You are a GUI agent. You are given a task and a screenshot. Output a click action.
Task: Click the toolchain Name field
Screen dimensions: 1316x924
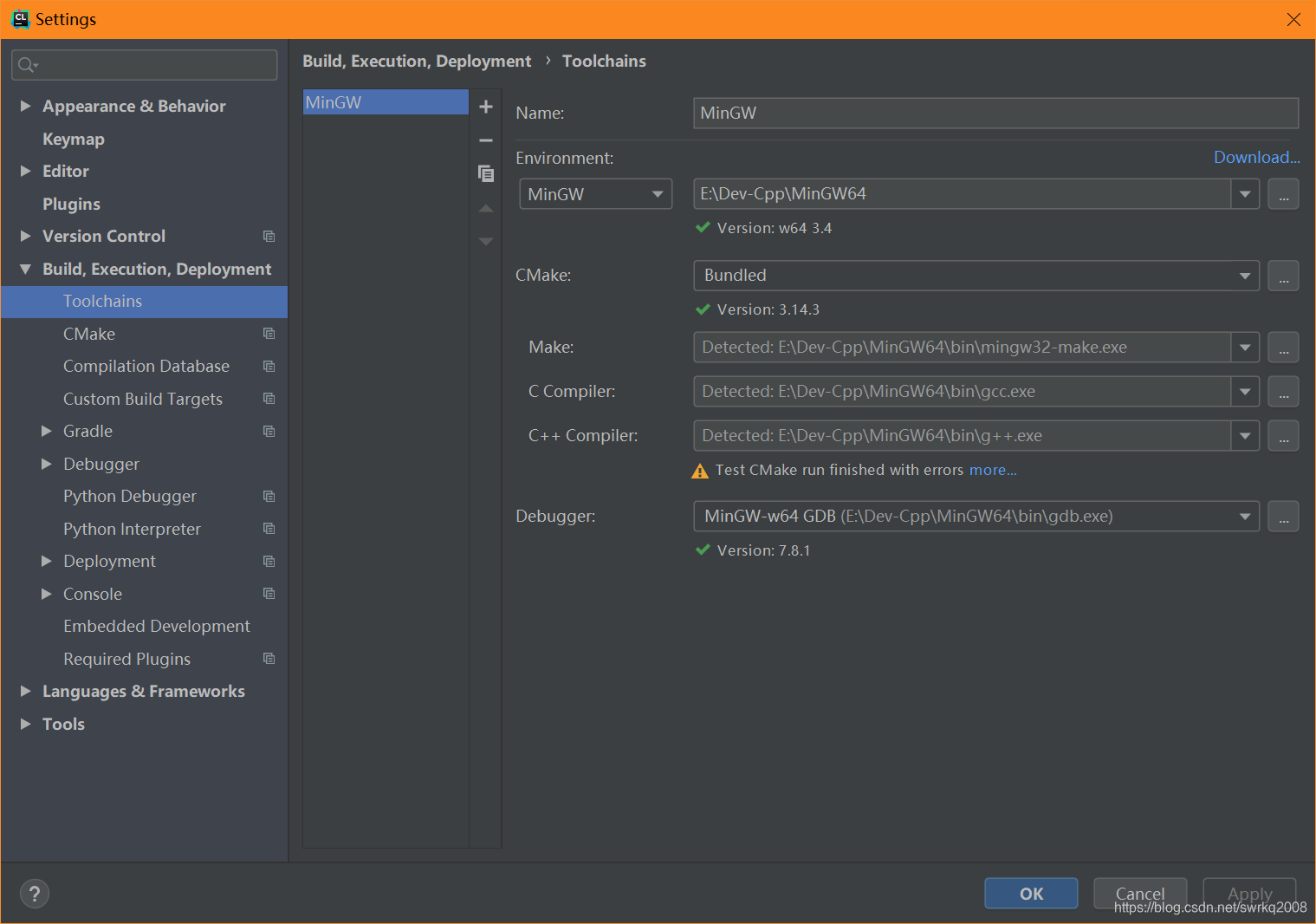point(995,113)
